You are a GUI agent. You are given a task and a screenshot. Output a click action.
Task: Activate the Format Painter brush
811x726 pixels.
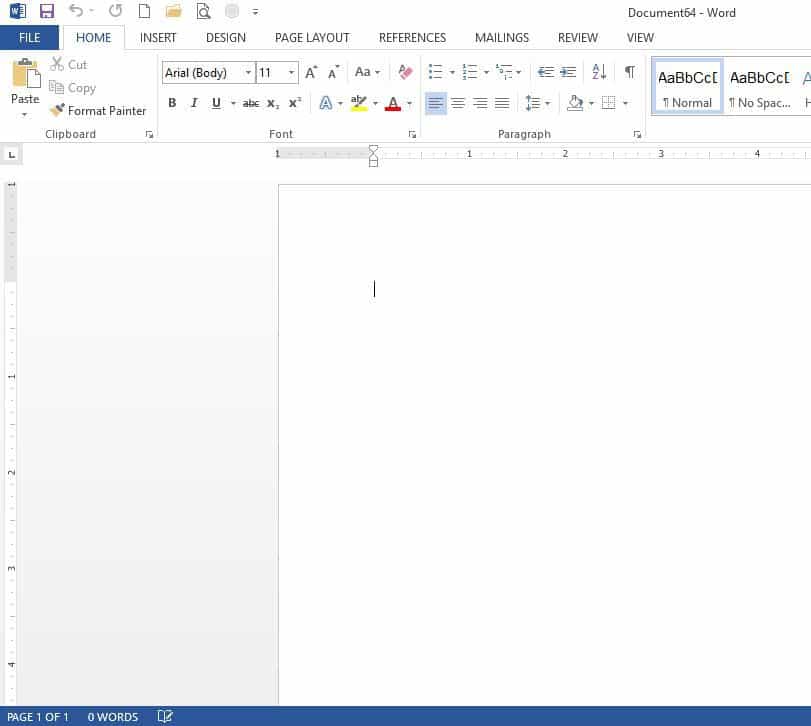[98, 111]
